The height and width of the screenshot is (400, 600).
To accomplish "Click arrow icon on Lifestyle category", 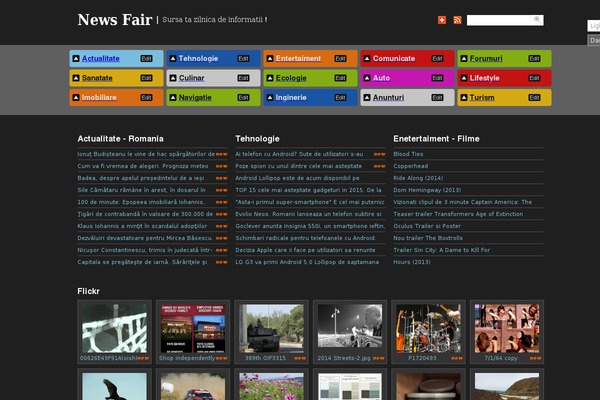I will click(x=464, y=78).
